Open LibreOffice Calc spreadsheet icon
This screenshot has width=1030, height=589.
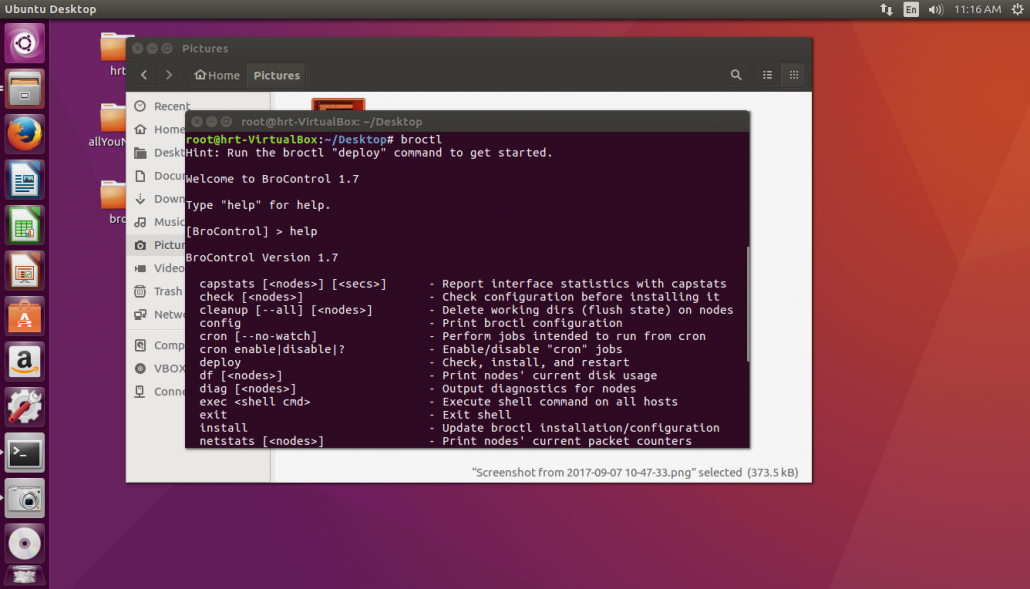25,226
